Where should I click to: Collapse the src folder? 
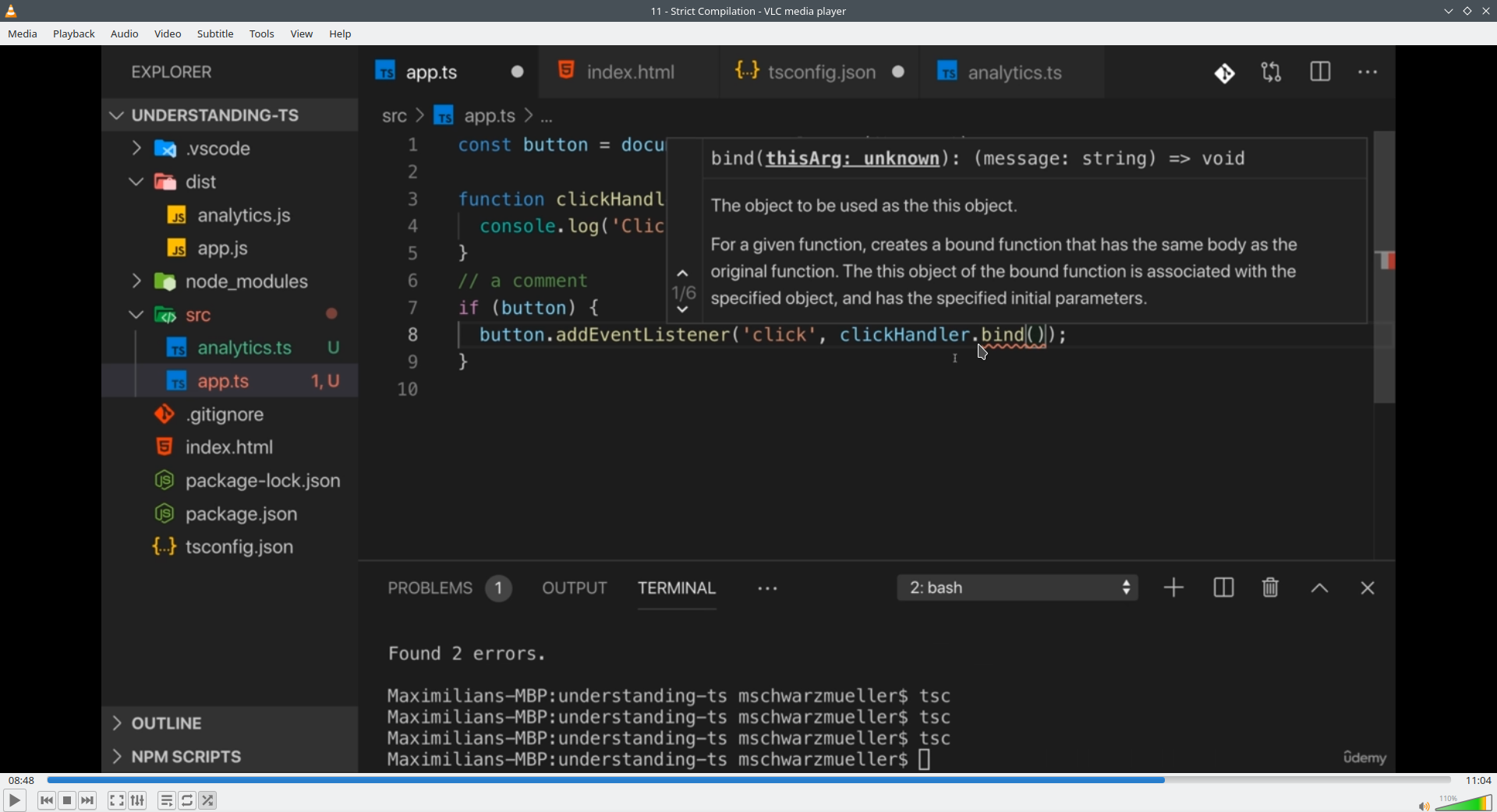[230, 316]
